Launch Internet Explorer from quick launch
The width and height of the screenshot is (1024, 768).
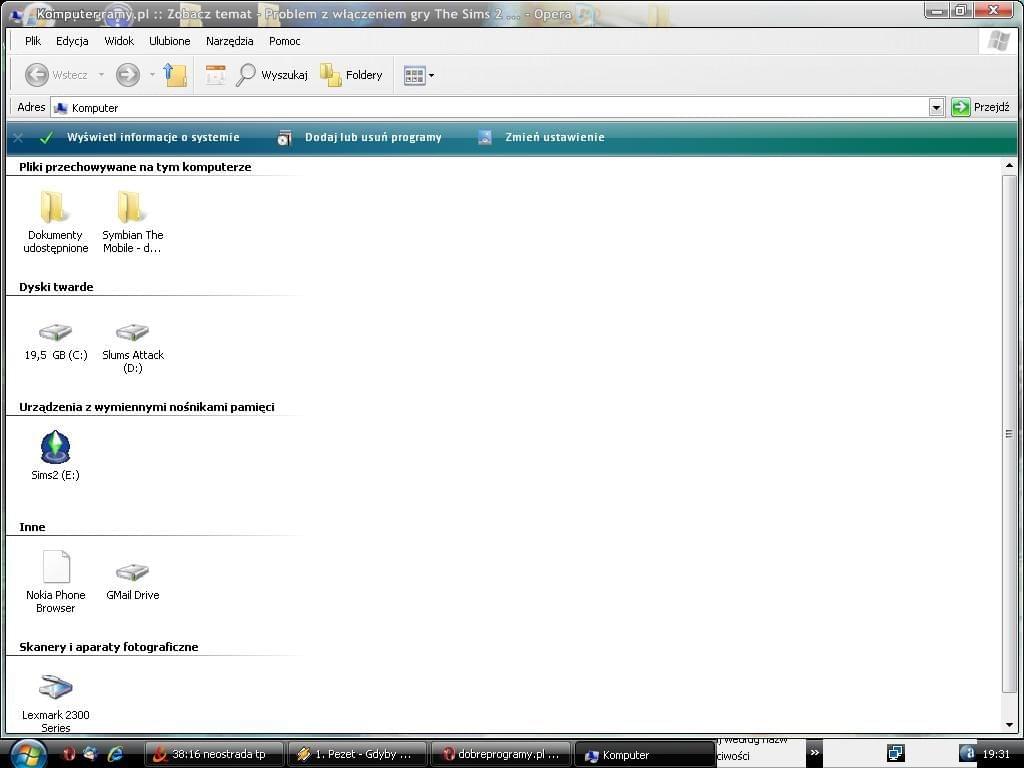pyautogui.click(x=116, y=754)
